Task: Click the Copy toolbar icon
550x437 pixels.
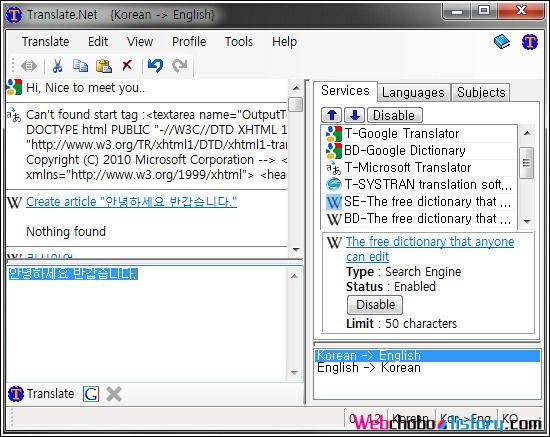Action: tap(80, 66)
